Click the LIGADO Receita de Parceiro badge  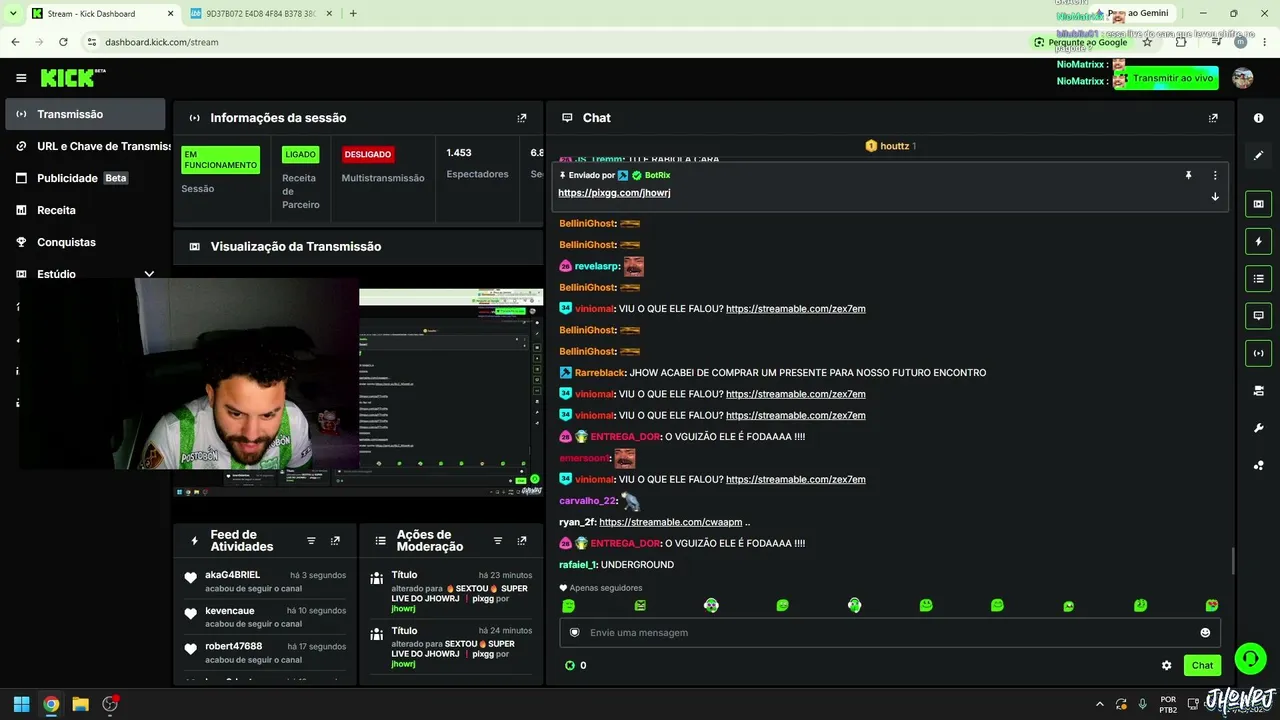click(x=300, y=155)
